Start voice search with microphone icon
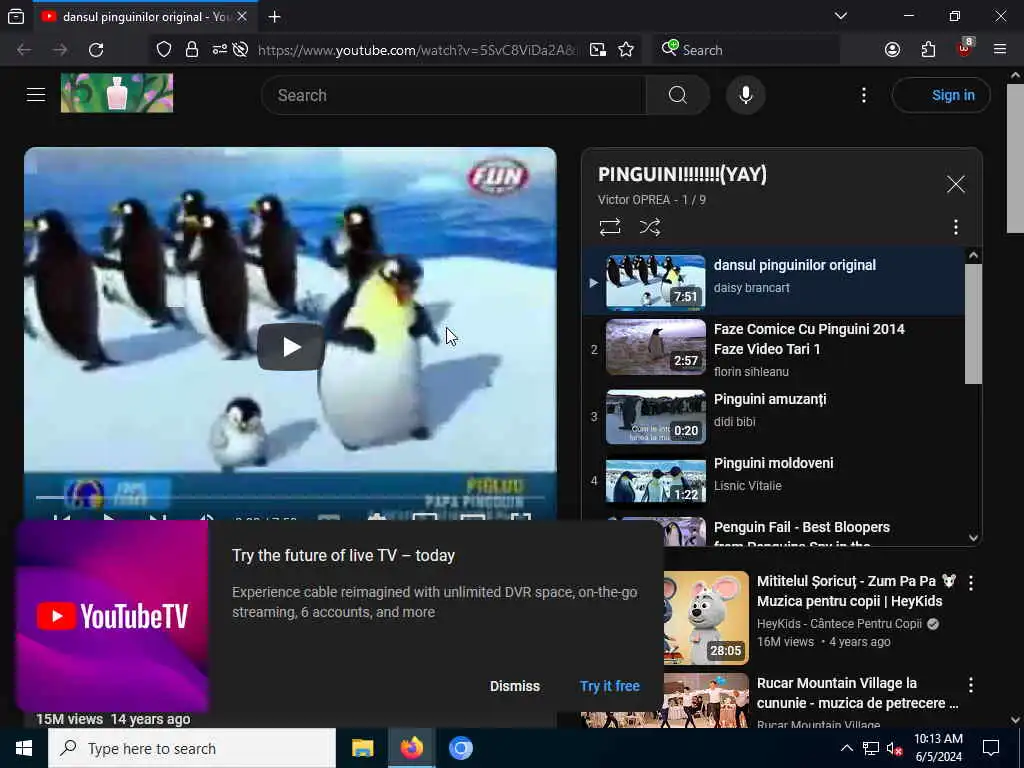Image resolution: width=1024 pixels, height=768 pixels. pyautogui.click(x=746, y=95)
